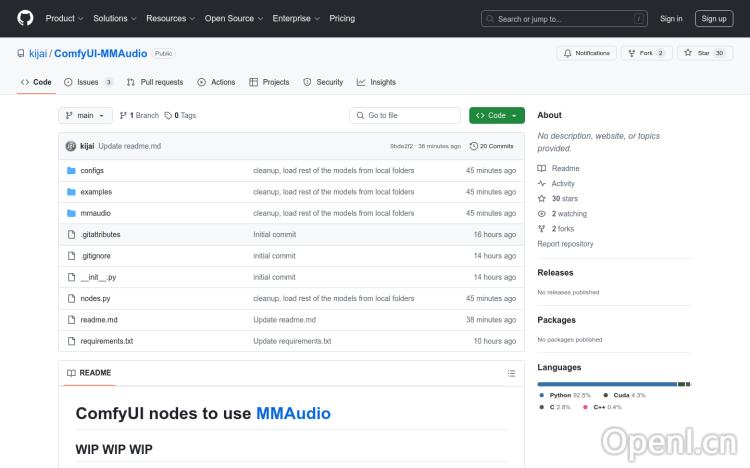The image size is (750, 468).
Task: Star the ComfyUI-MMAudio repository
Action: (x=705, y=53)
